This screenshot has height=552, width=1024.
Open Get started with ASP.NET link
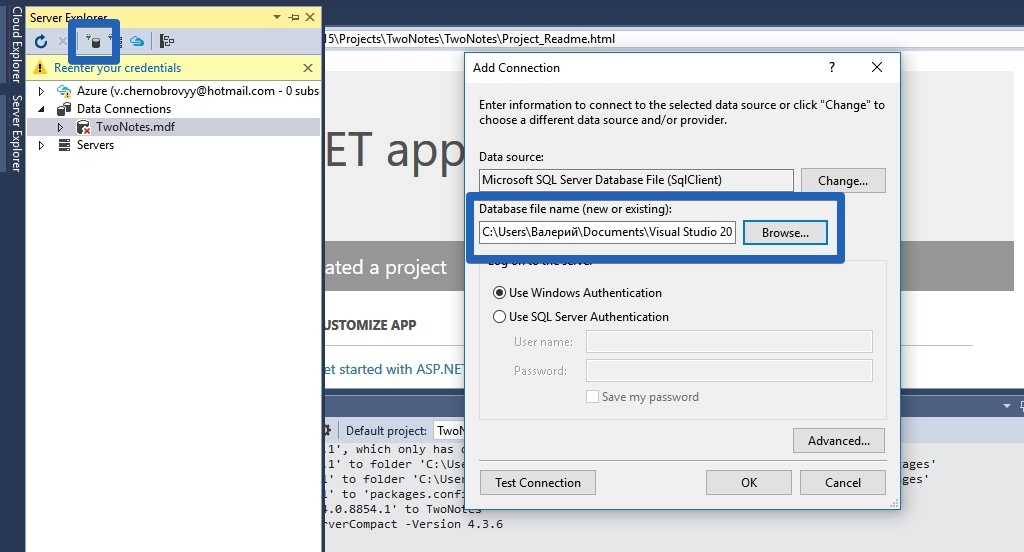(x=395, y=370)
